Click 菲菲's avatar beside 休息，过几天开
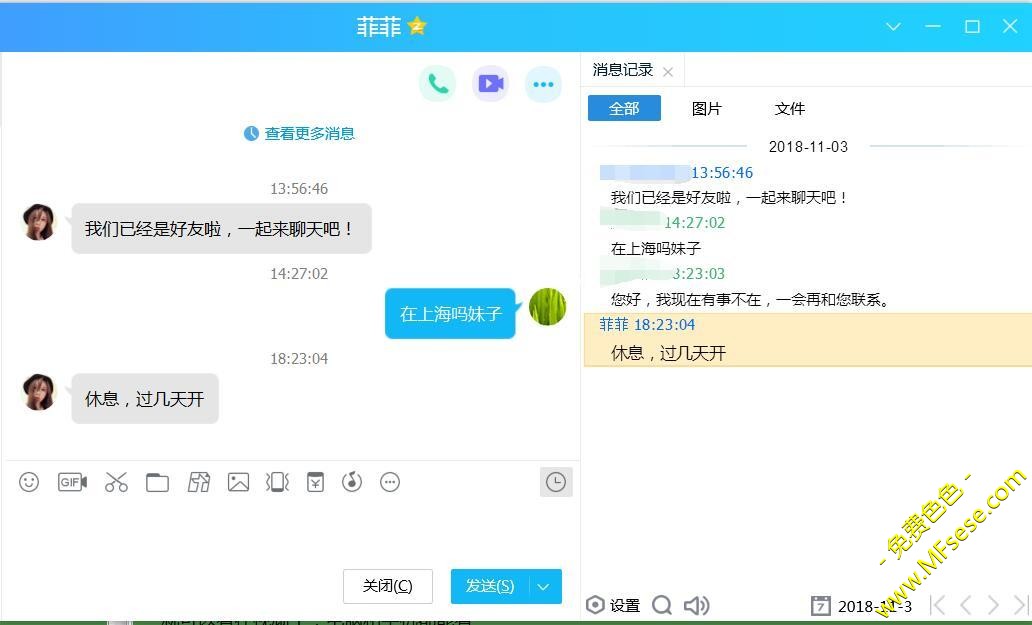The width and height of the screenshot is (1032, 625). tap(39, 393)
